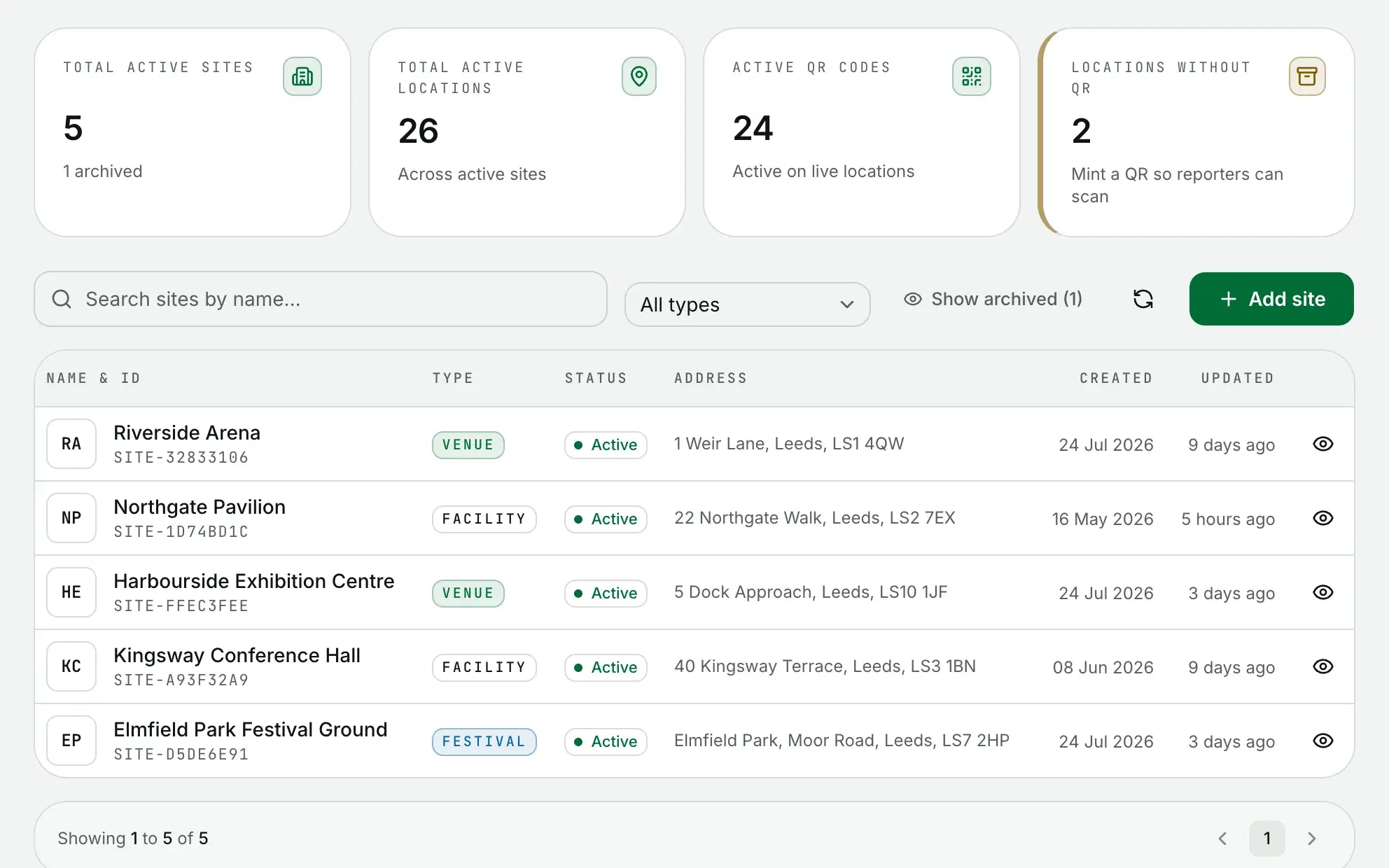Open the Kingsway Conference Hall site name
This screenshot has width=1389, height=868.
[x=237, y=655]
